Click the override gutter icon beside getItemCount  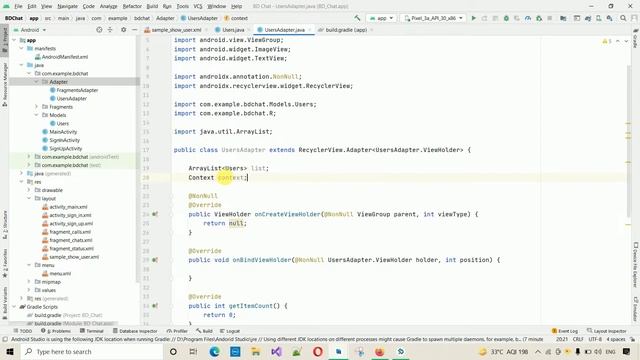(155, 305)
